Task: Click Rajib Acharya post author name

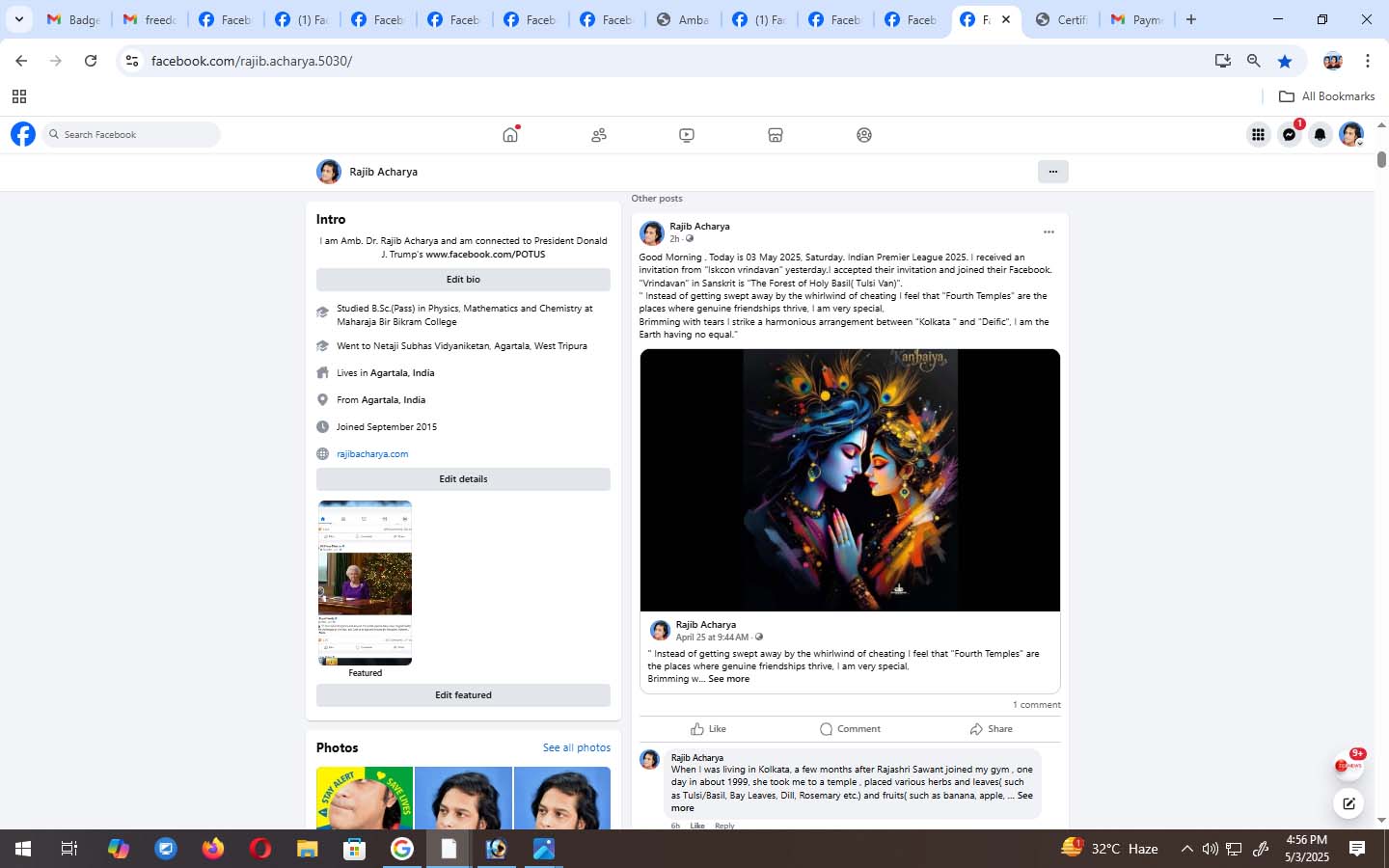Action: point(699,227)
